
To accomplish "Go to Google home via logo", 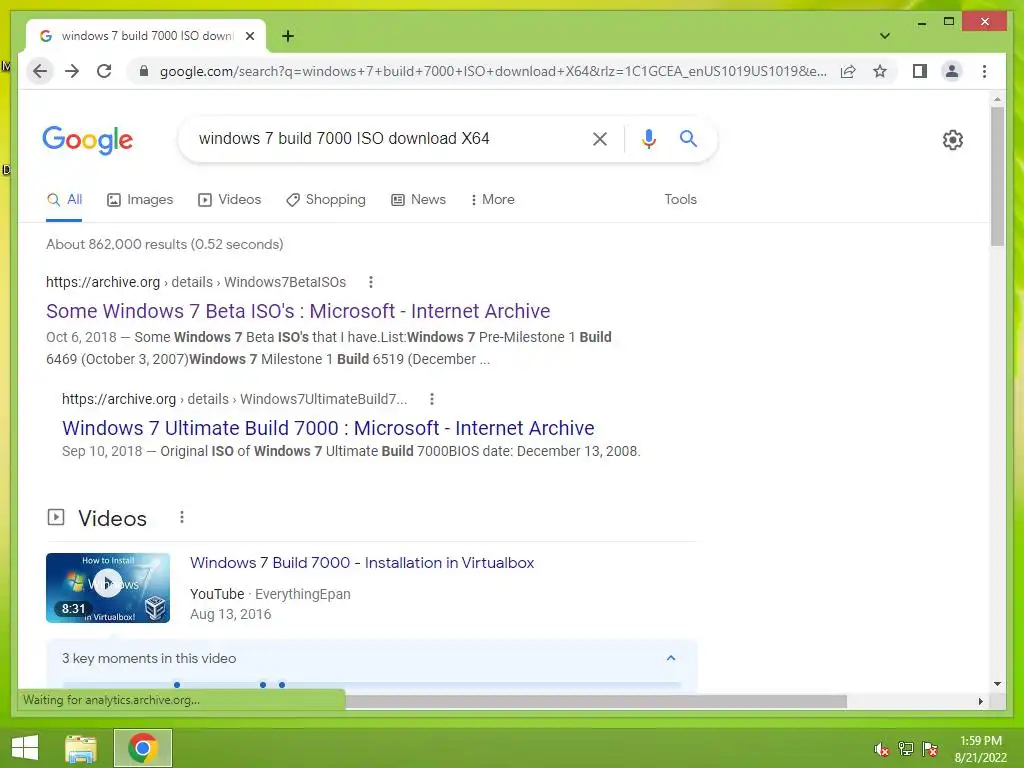I will tap(88, 140).
